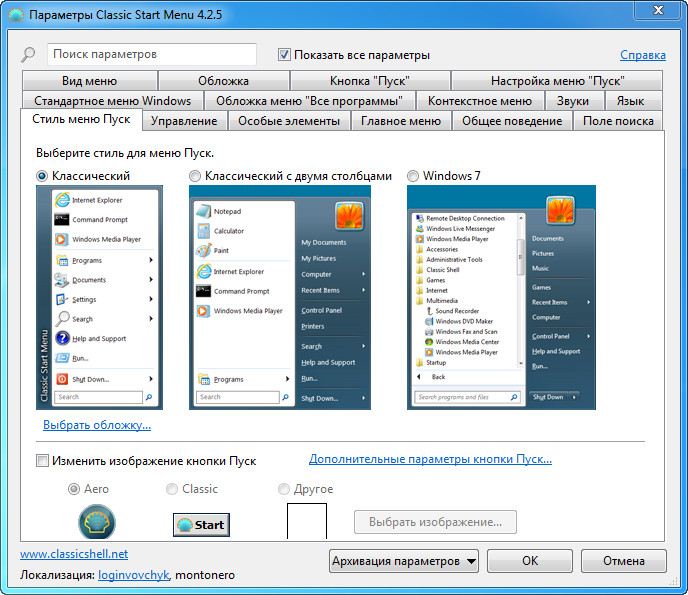Check 'Изменить изображение кнопки Пуск' option
Viewport: 688px width, 595px height.
42,461
